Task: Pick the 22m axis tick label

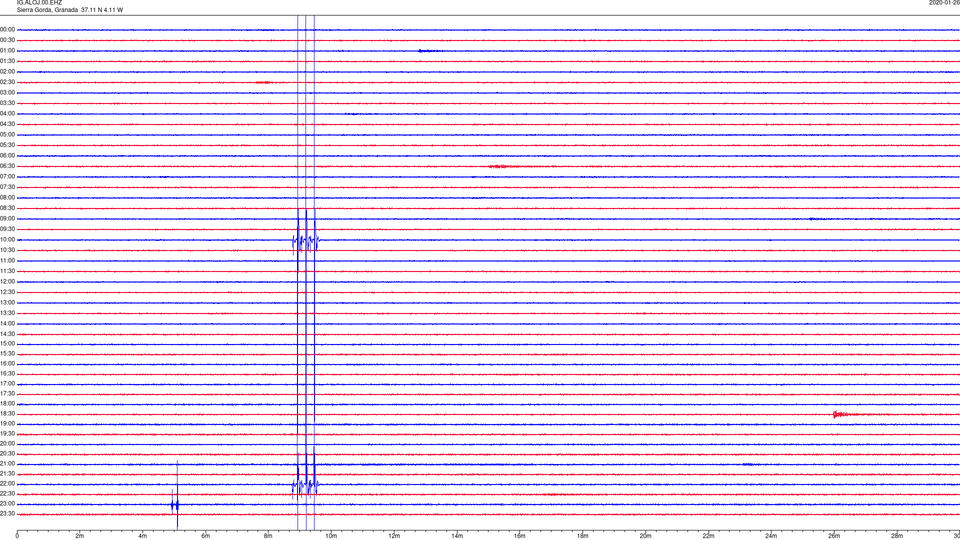Action: pyautogui.click(x=708, y=536)
